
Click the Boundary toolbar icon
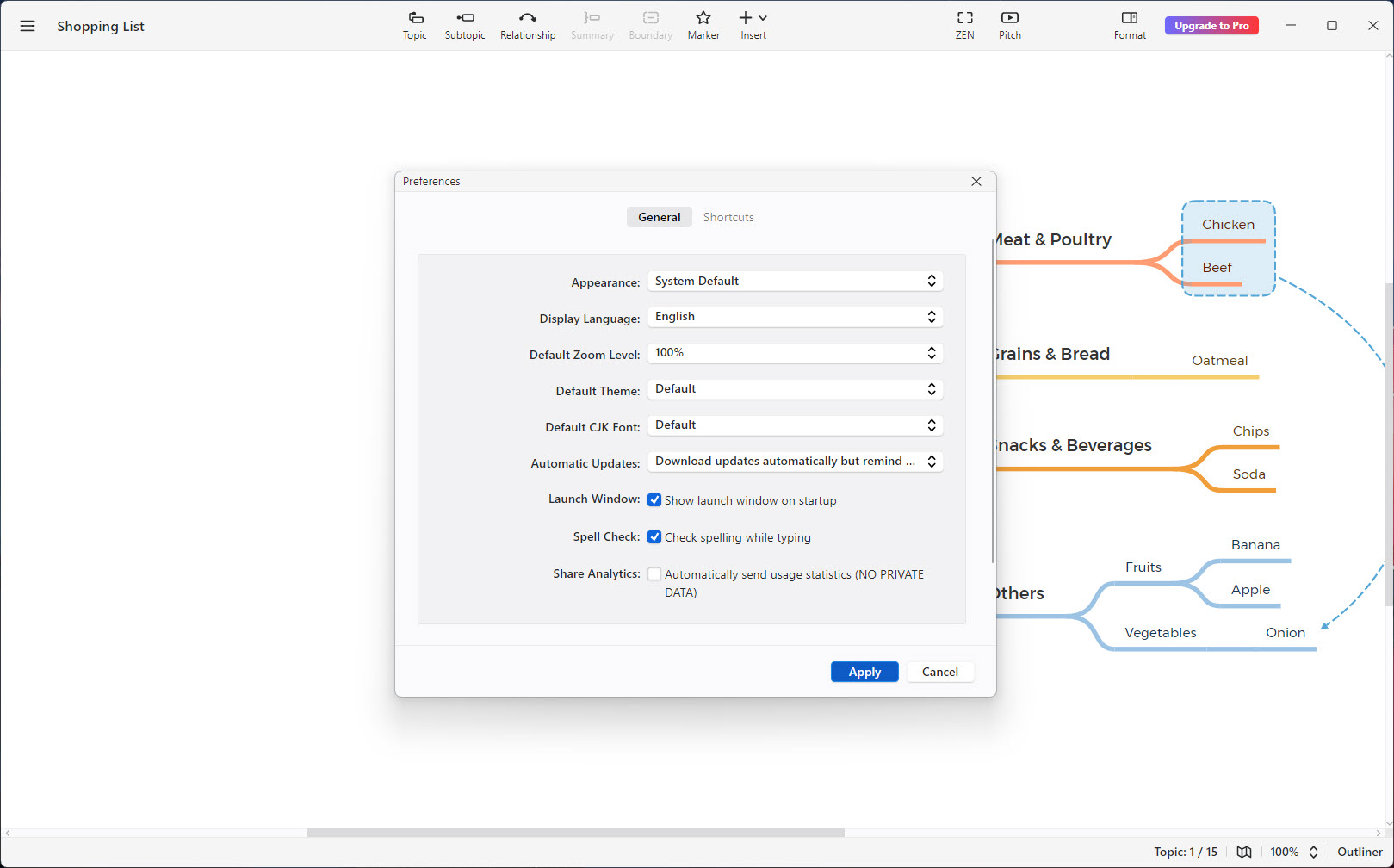[x=651, y=26]
